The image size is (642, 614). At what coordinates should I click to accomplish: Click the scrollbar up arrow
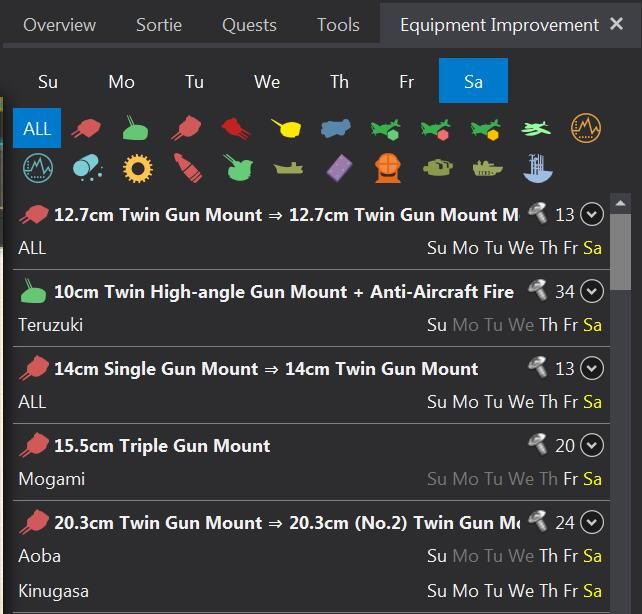tap(620, 203)
